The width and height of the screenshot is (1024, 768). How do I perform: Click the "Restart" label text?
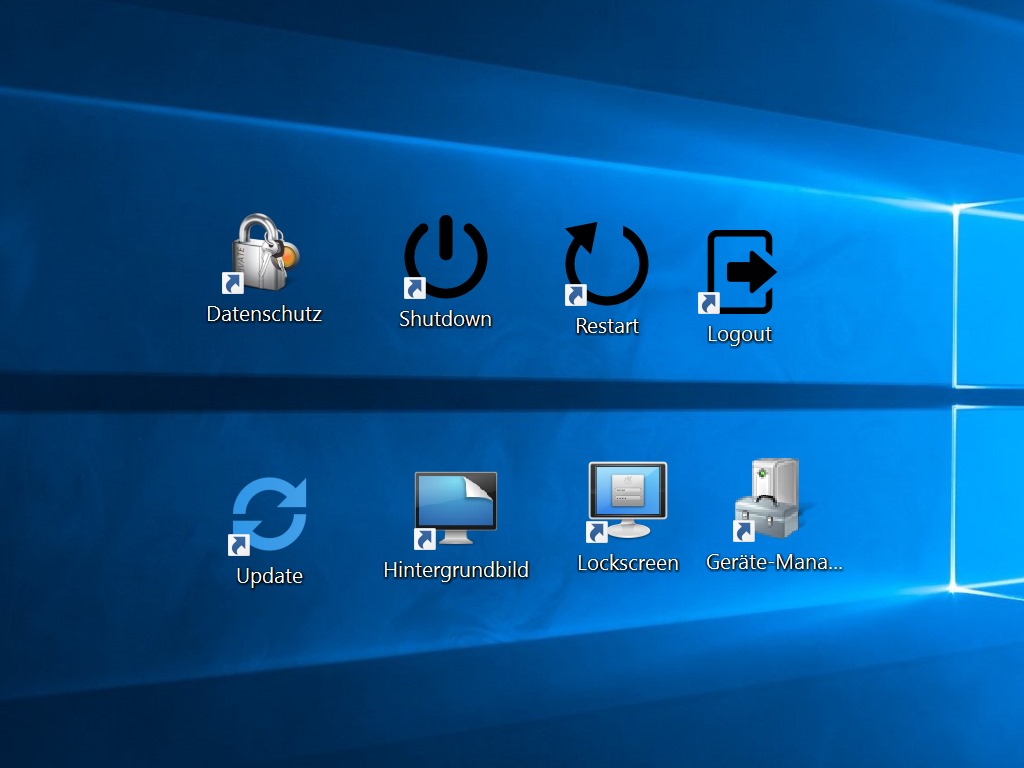coord(607,326)
